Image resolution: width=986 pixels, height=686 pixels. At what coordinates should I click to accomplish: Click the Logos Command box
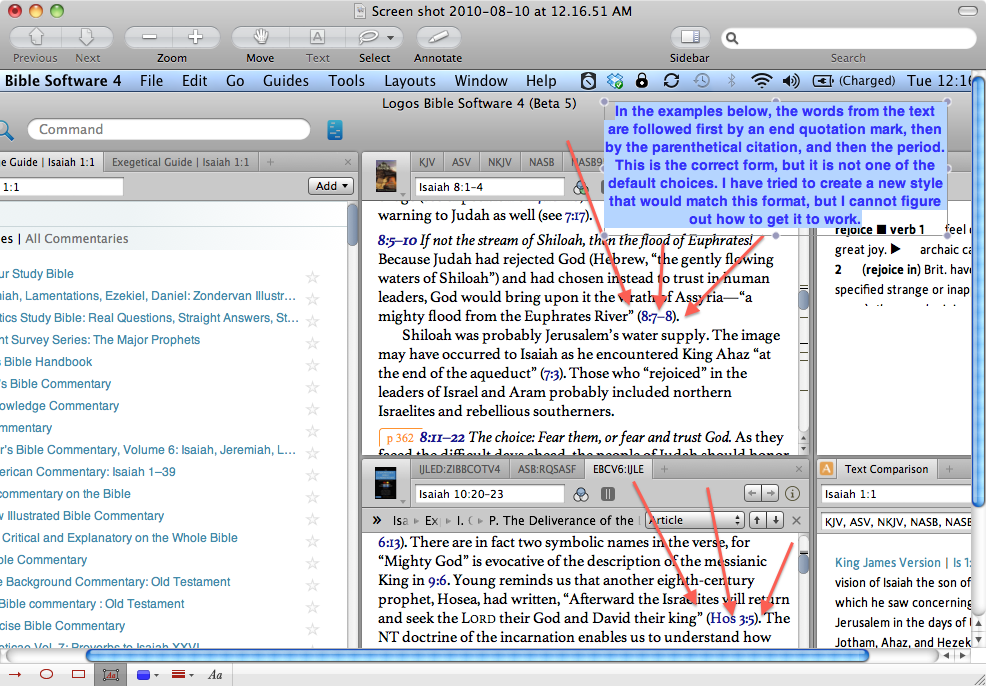coord(169,130)
